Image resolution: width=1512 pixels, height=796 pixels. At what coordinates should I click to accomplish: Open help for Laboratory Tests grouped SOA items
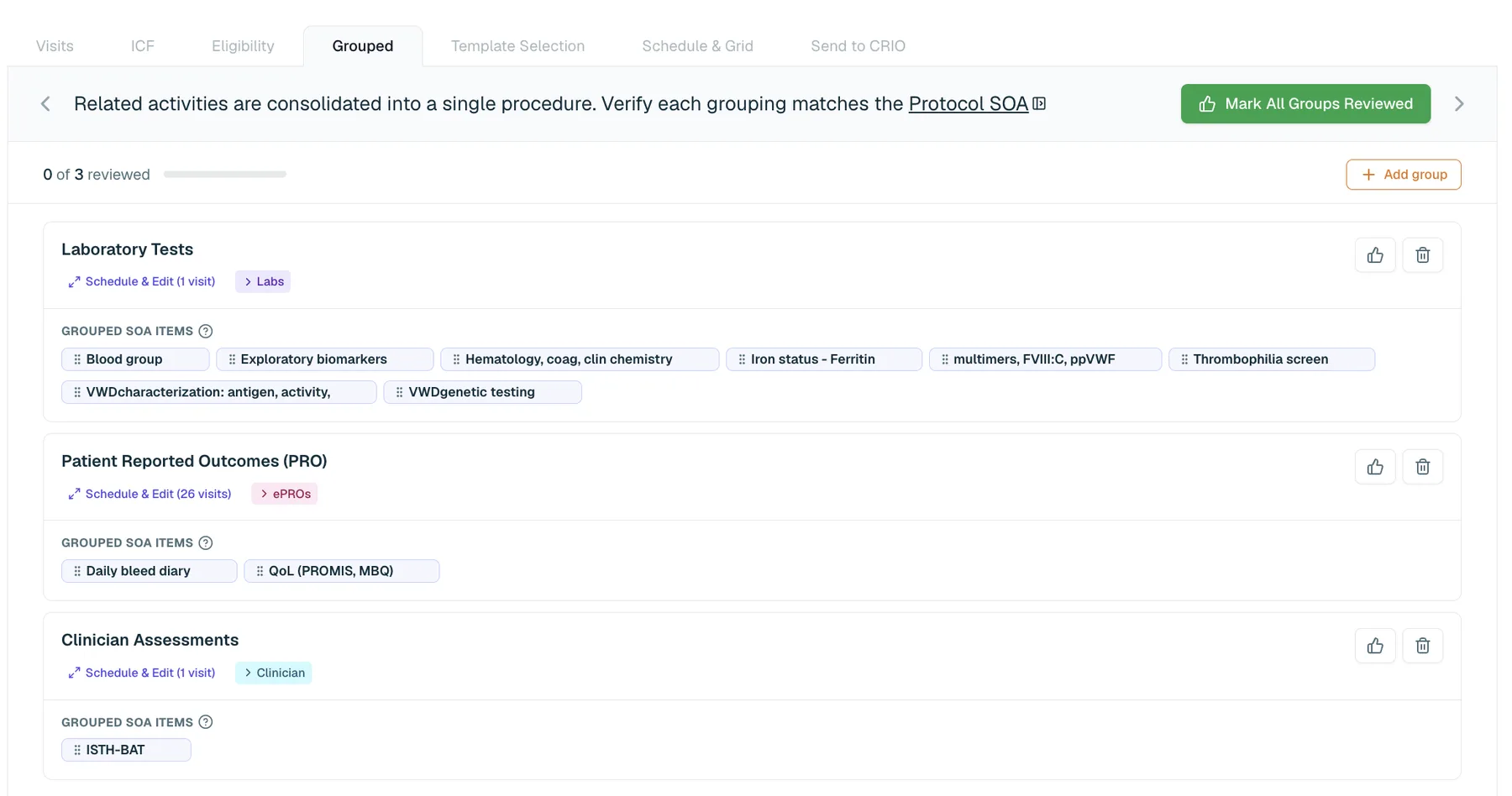pos(206,331)
